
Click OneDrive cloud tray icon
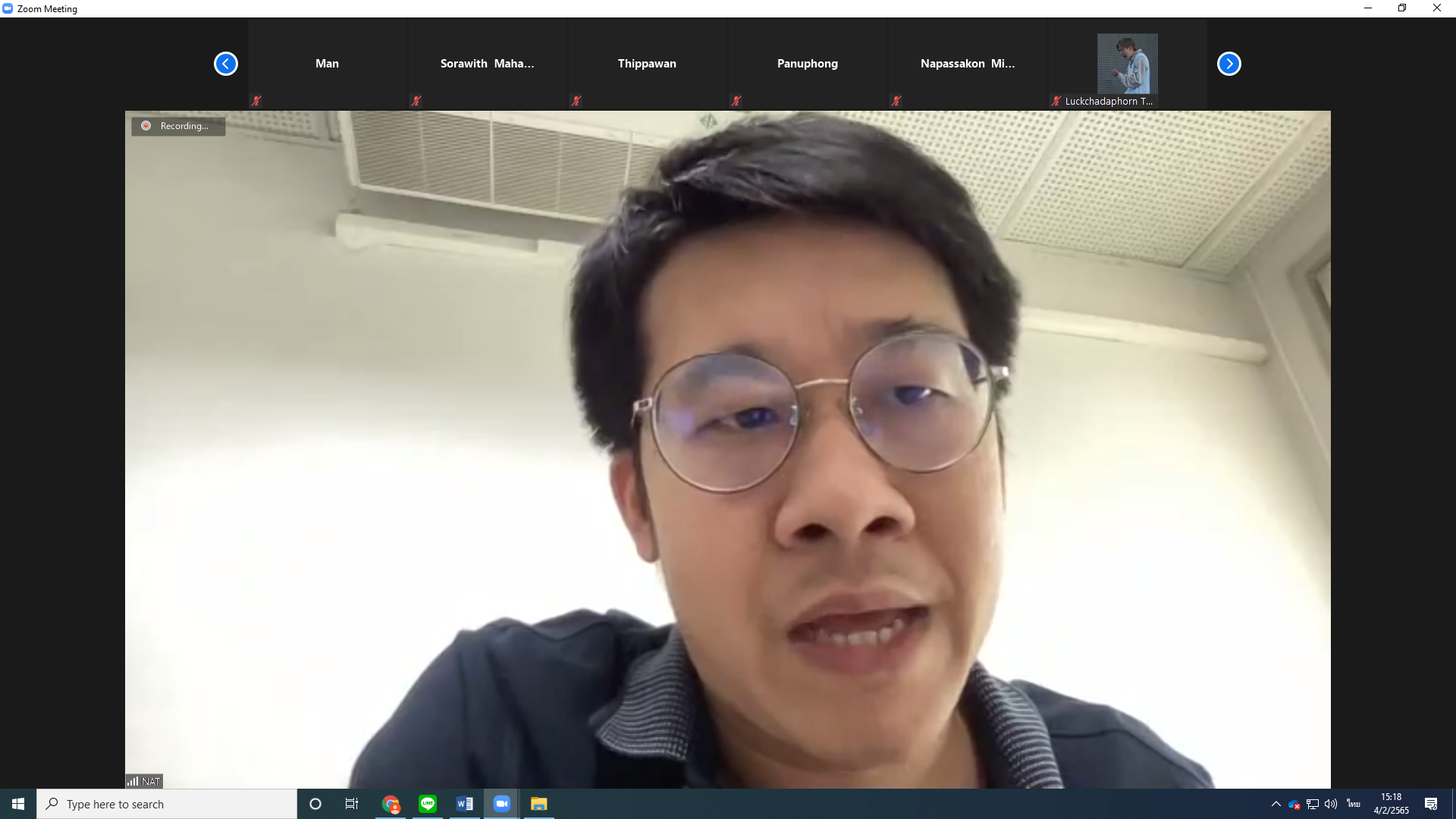[1294, 804]
